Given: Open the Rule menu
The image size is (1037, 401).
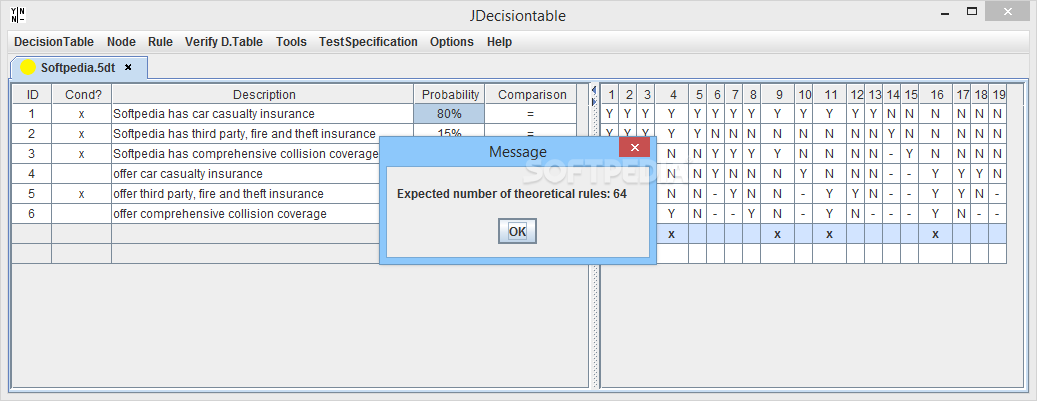Looking at the screenshot, I should [x=160, y=42].
